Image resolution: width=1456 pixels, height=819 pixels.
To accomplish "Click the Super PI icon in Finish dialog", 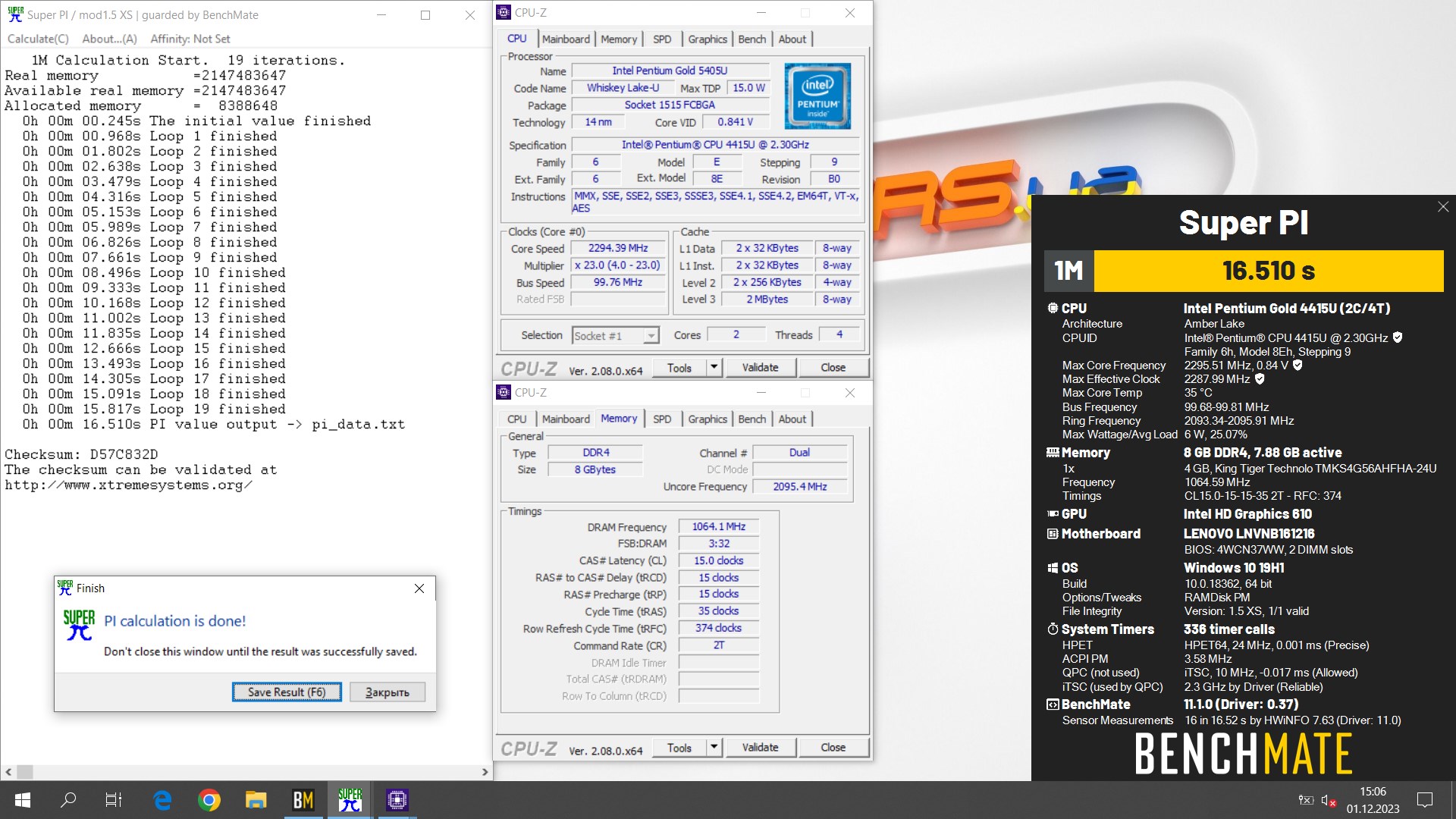I will tap(79, 626).
